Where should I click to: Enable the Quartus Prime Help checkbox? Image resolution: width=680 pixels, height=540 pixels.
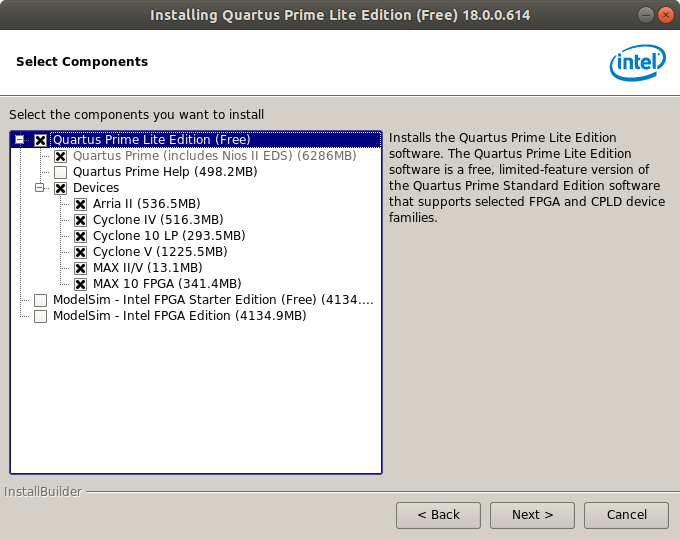[60, 172]
